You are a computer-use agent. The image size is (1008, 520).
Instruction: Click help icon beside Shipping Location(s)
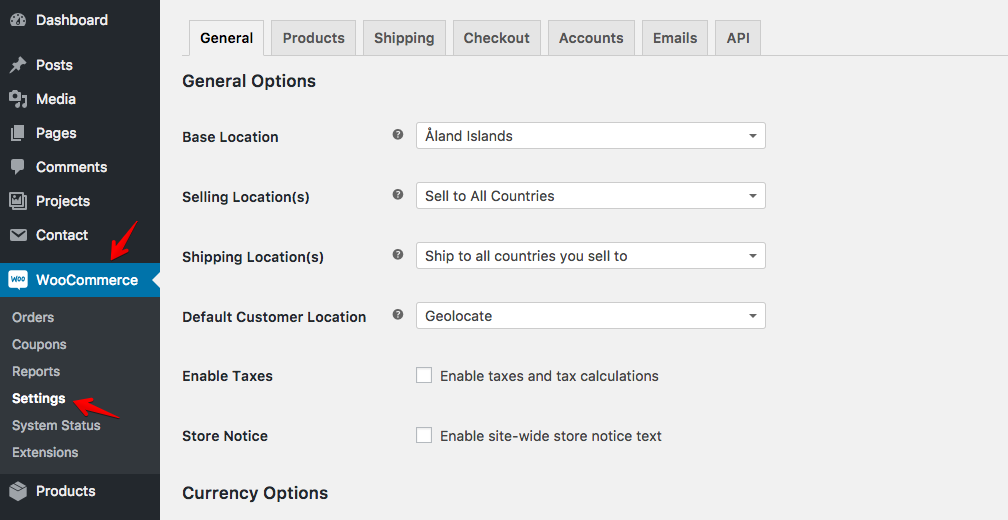pyautogui.click(x=398, y=255)
